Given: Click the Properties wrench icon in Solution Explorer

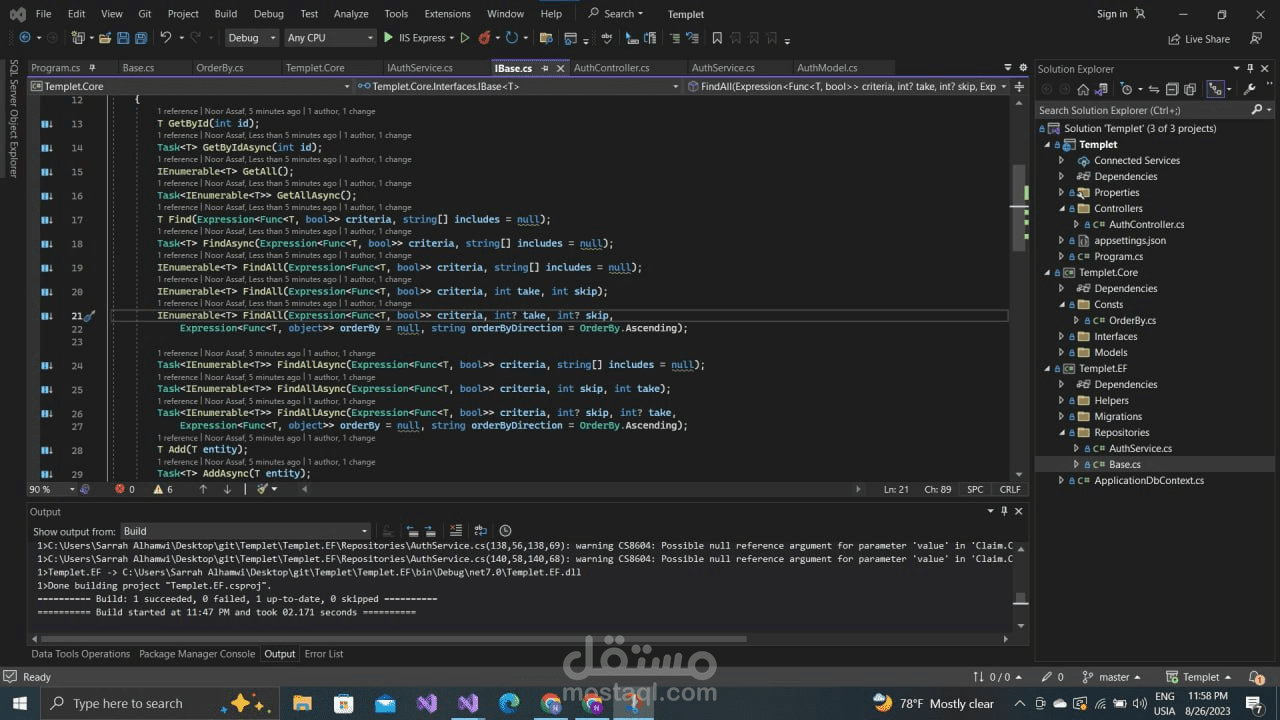Looking at the screenshot, I should 1249,89.
